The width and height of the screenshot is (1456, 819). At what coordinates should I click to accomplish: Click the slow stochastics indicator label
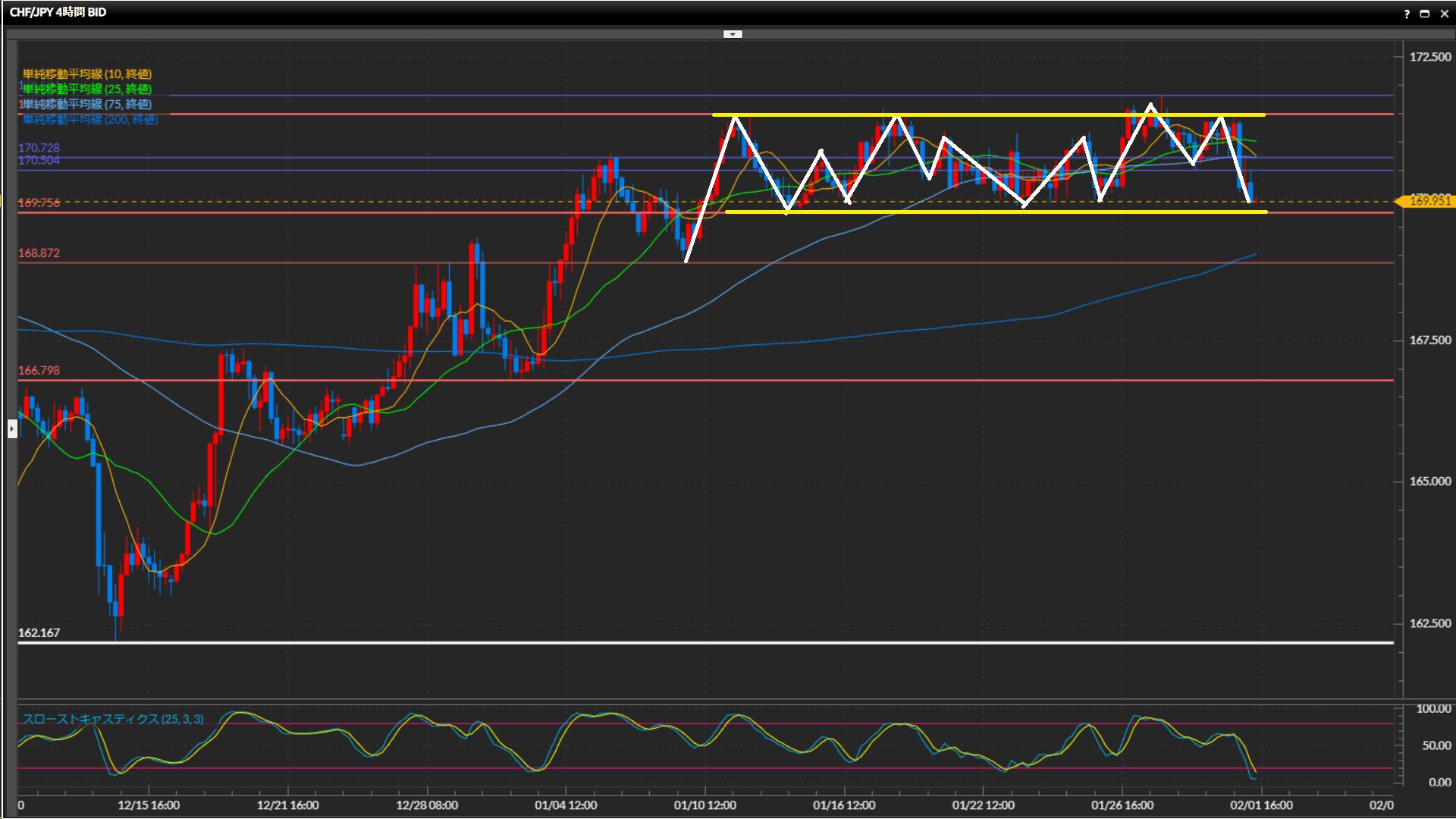113,719
